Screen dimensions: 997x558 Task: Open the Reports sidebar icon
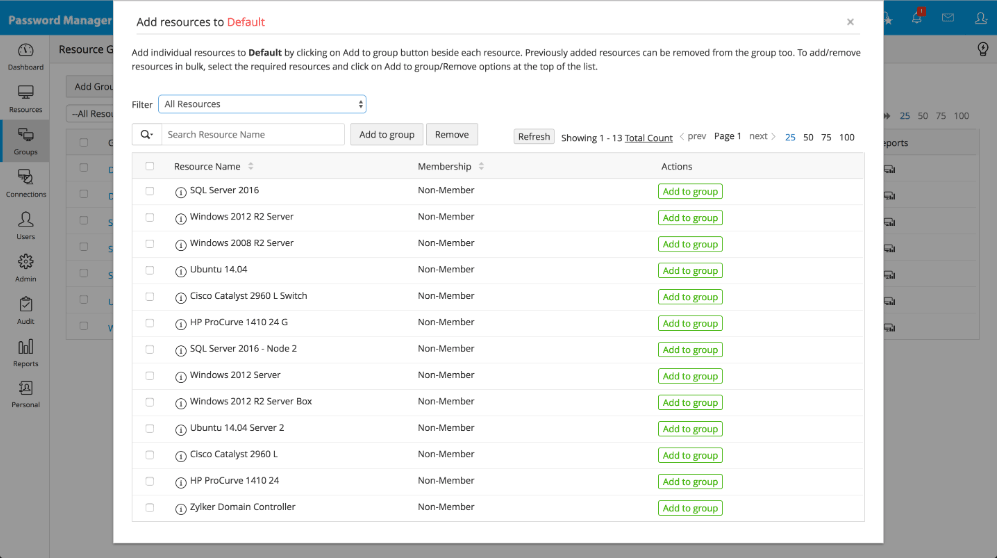[x=25, y=348]
